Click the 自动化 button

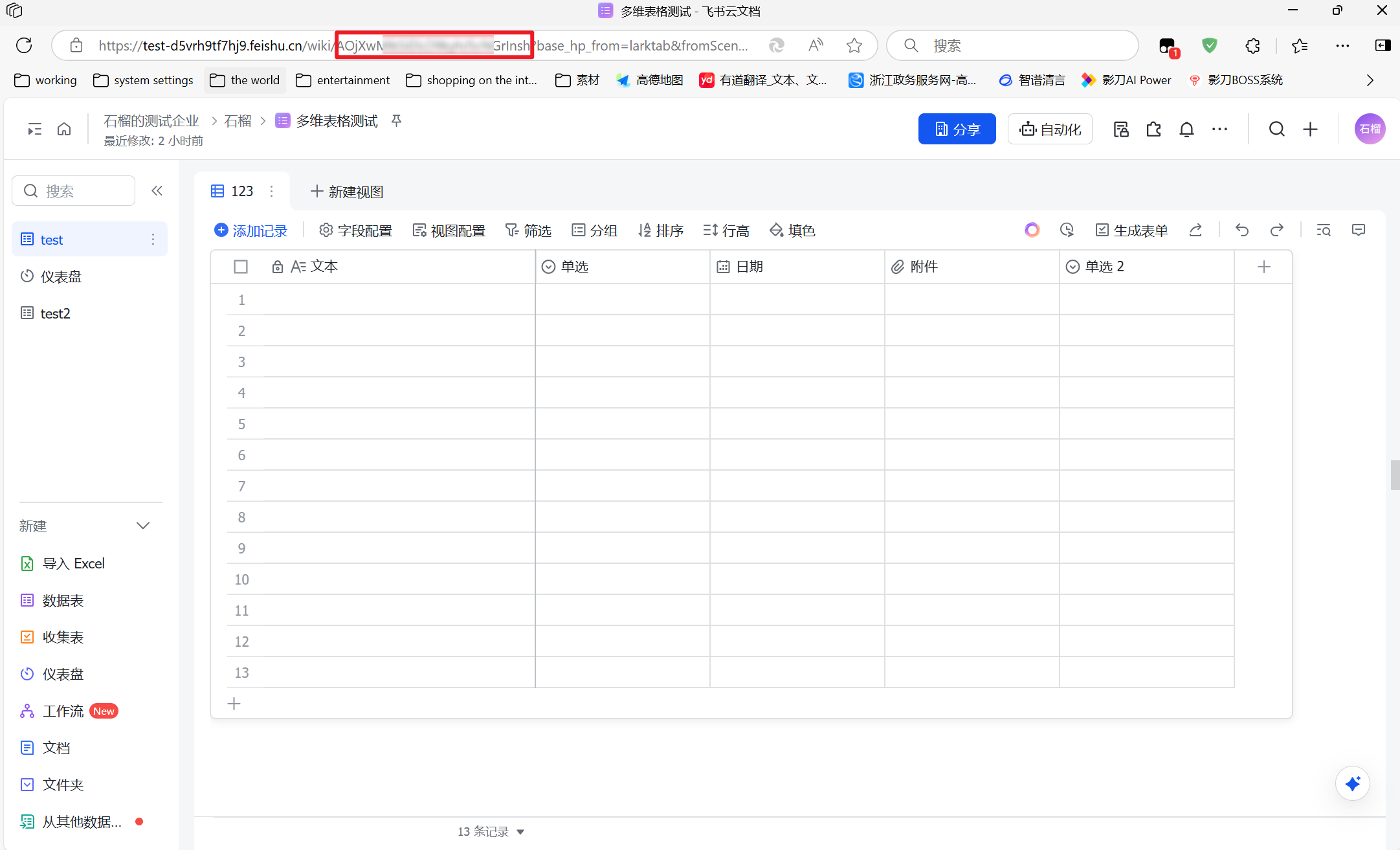tap(1050, 129)
